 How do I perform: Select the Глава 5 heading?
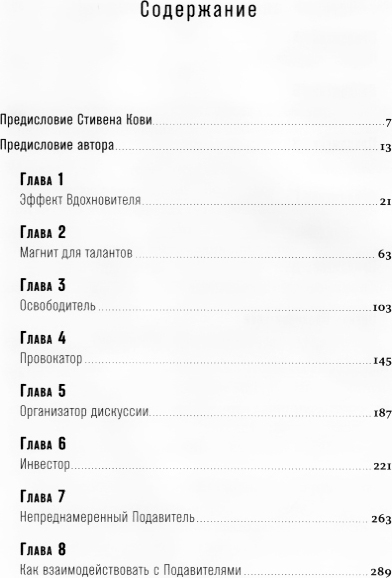[43, 391]
